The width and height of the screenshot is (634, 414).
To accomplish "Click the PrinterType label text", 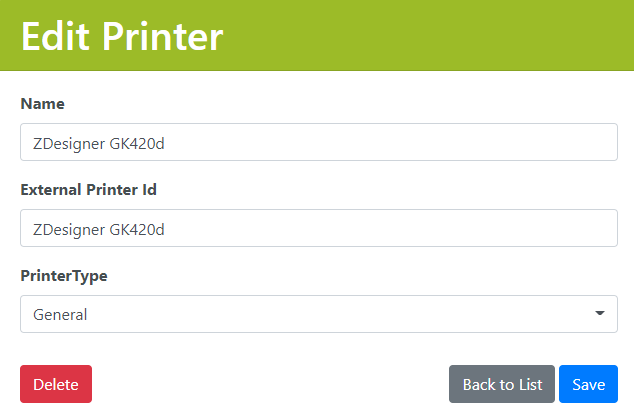I will coord(63,276).
